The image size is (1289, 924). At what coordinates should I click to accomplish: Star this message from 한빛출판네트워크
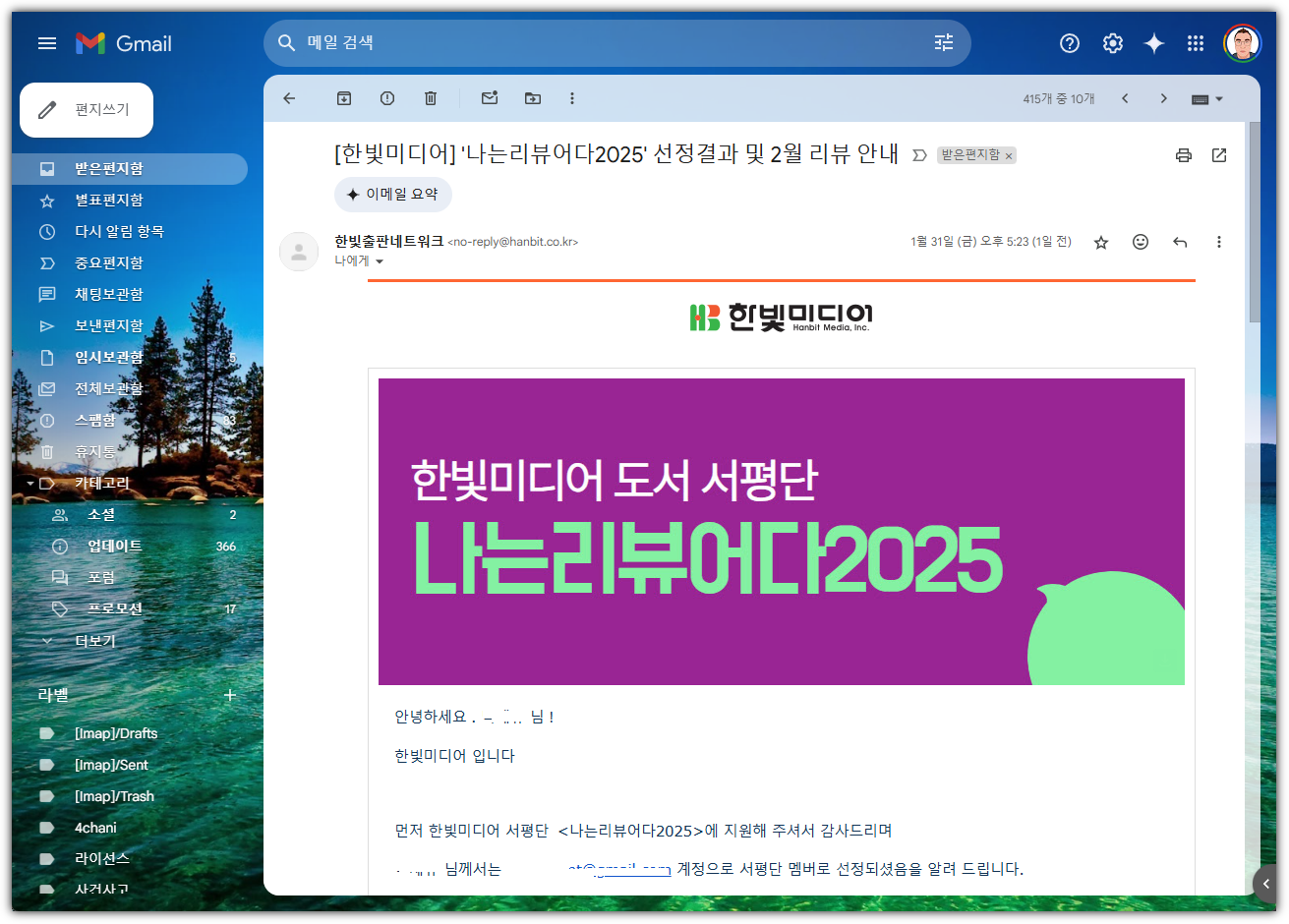click(1101, 242)
